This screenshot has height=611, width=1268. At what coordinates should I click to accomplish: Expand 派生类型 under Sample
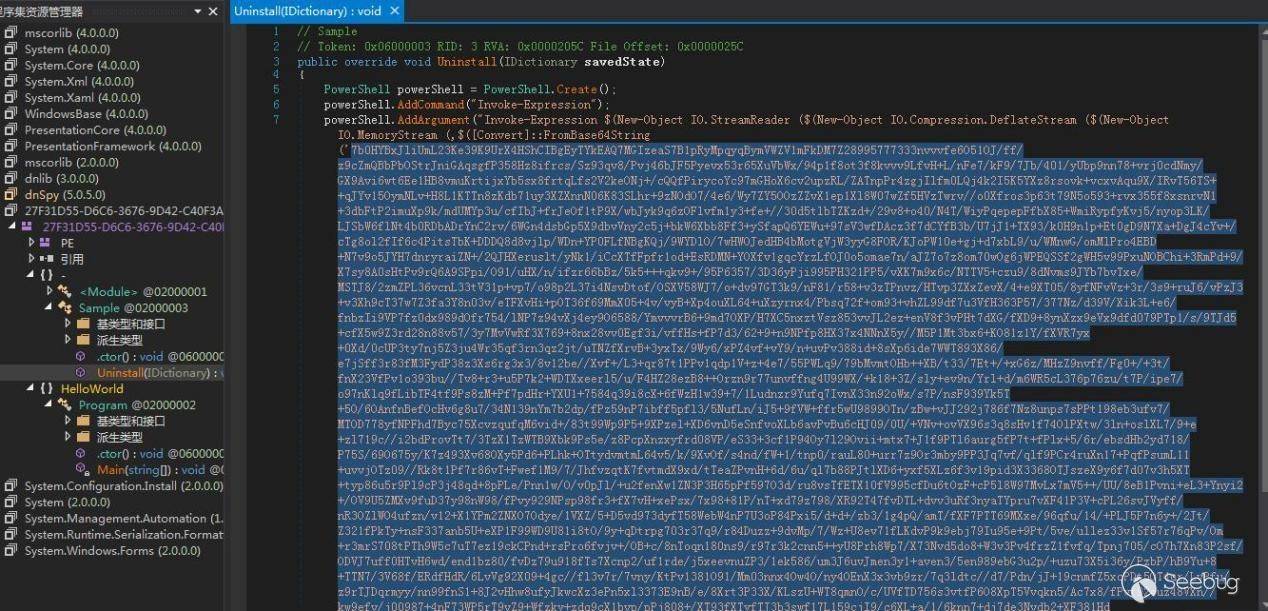66,340
